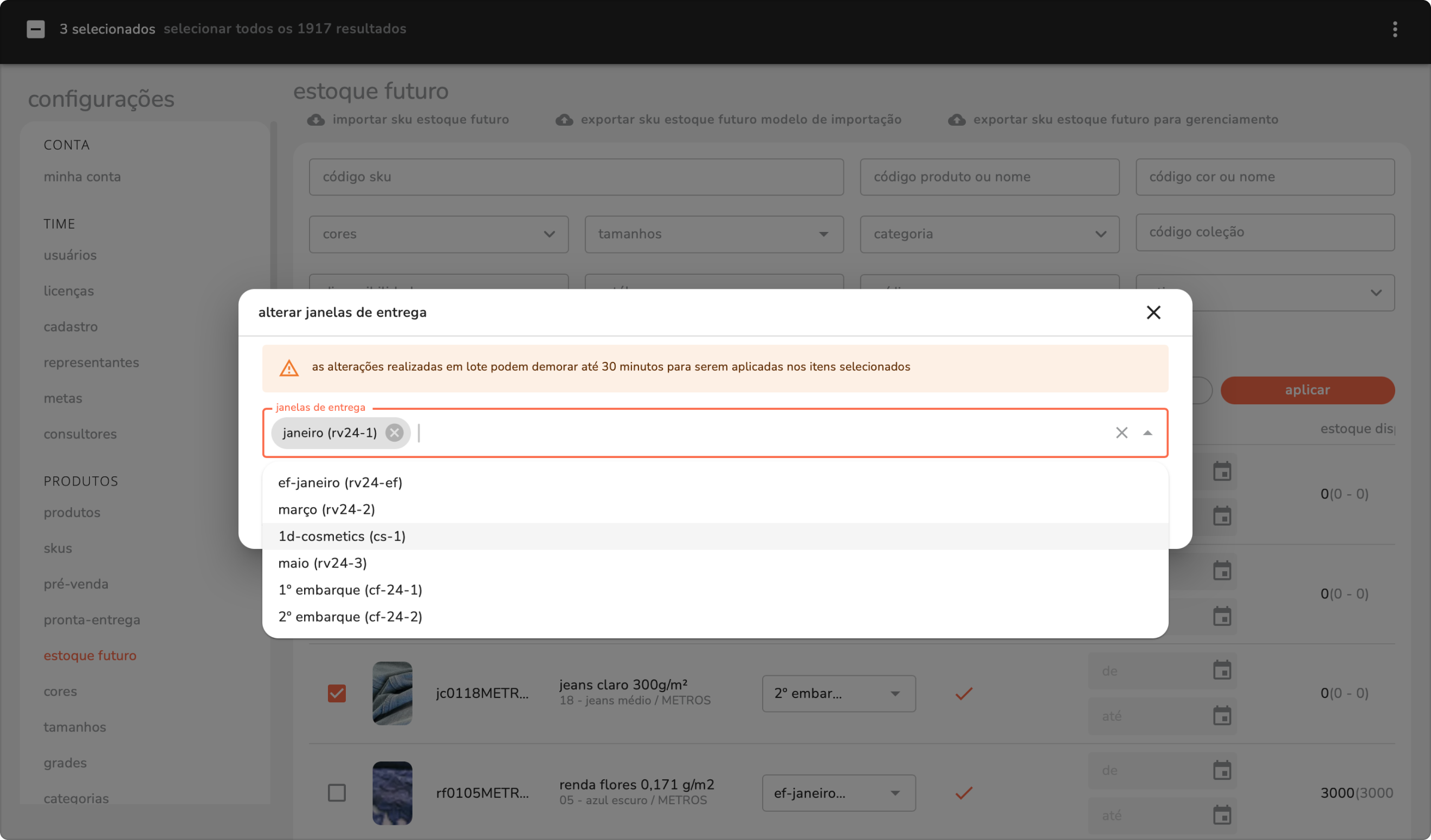The width and height of the screenshot is (1431, 840).
Task: Select the março (rv24-2) option
Action: [326, 509]
